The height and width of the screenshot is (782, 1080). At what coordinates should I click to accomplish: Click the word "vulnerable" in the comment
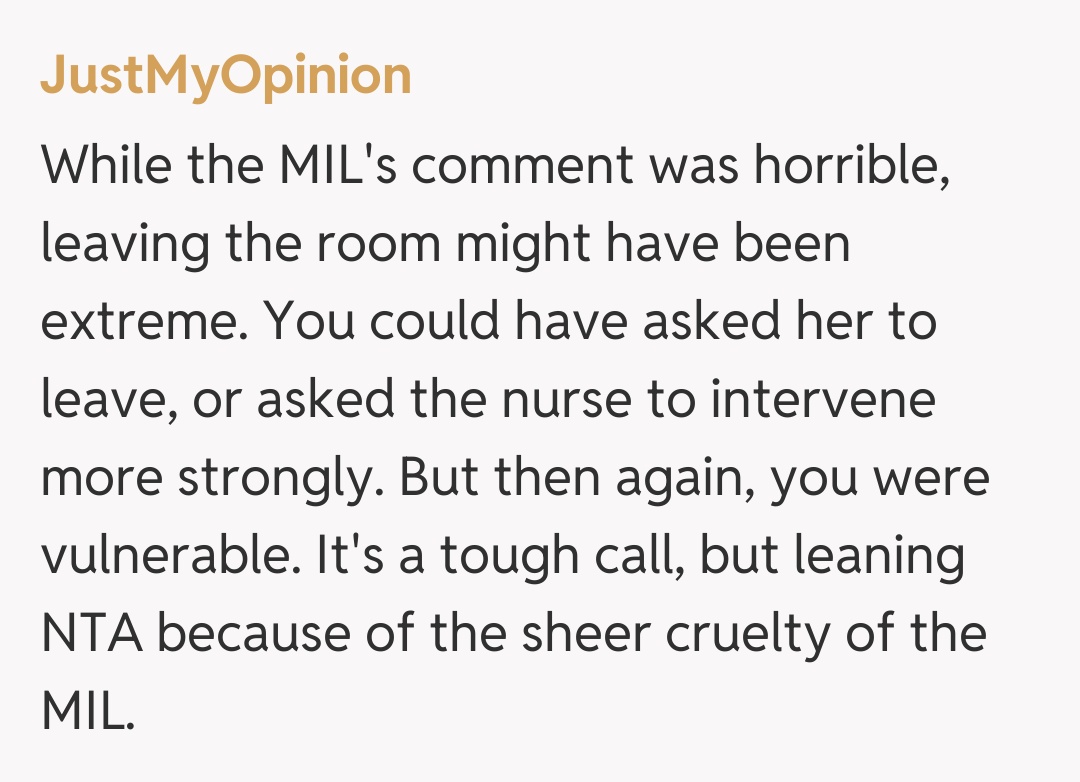tap(170, 556)
